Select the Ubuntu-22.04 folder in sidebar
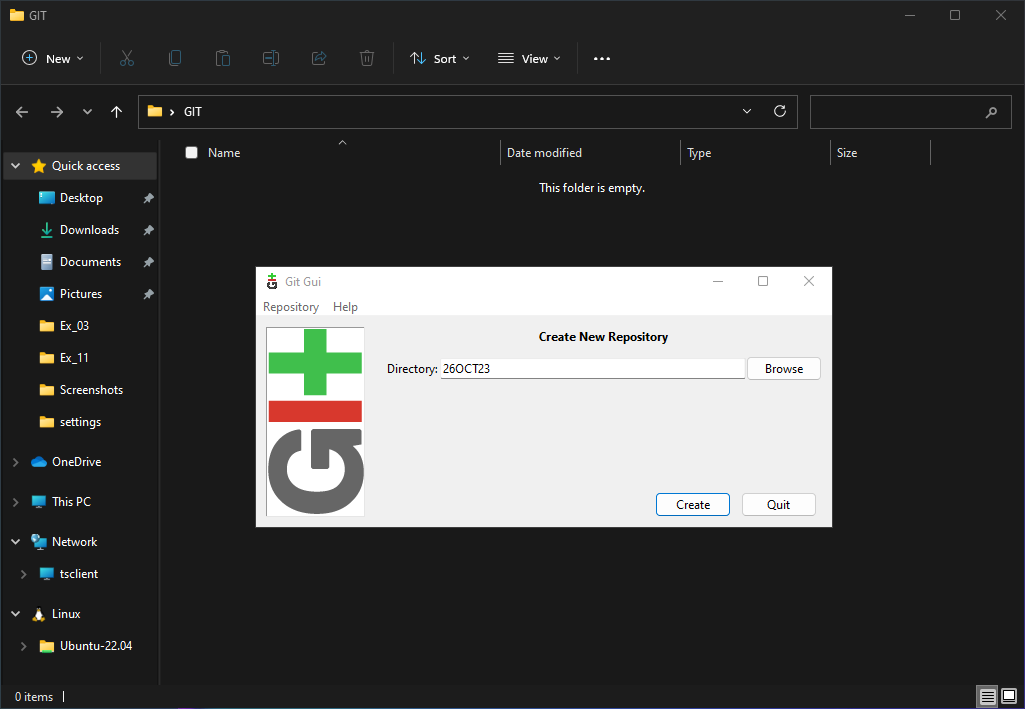The image size is (1025, 709). click(95, 646)
